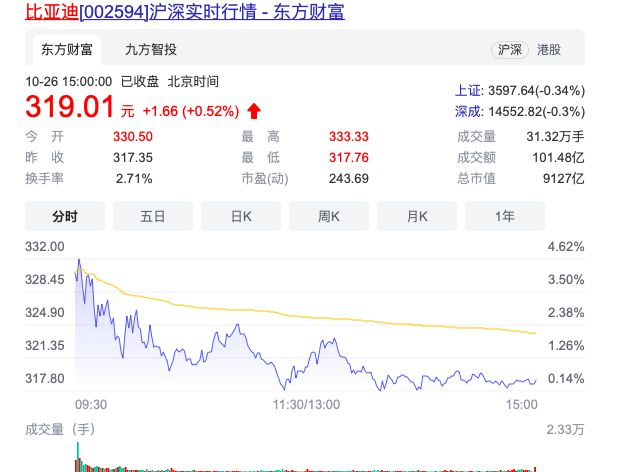Image resolution: width=630 pixels, height=472 pixels.
Task: Click the 2.33万 volume axis label
Action: 565,429
